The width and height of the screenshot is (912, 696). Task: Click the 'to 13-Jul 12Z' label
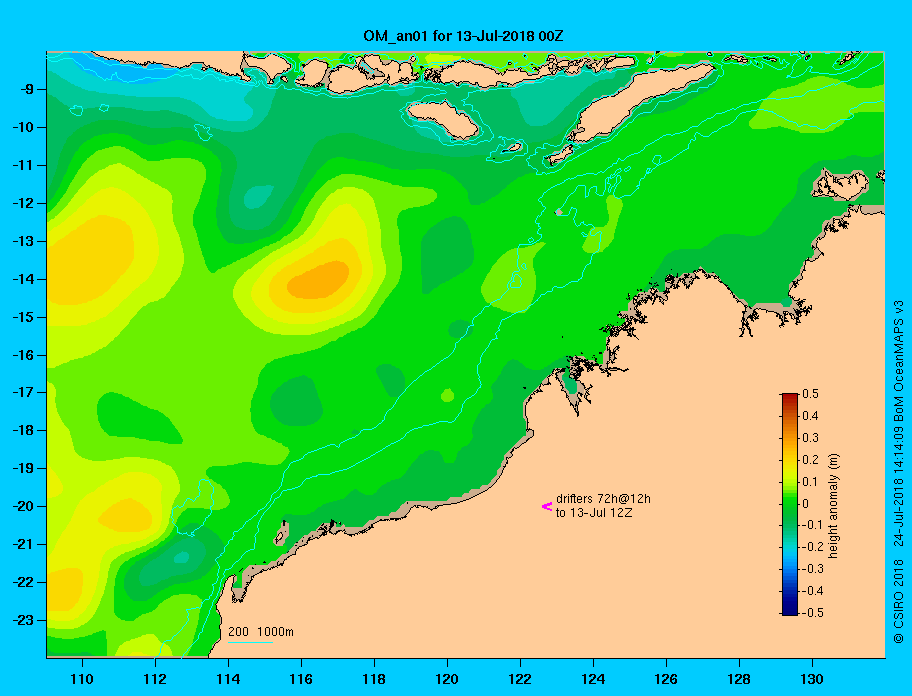(594, 513)
